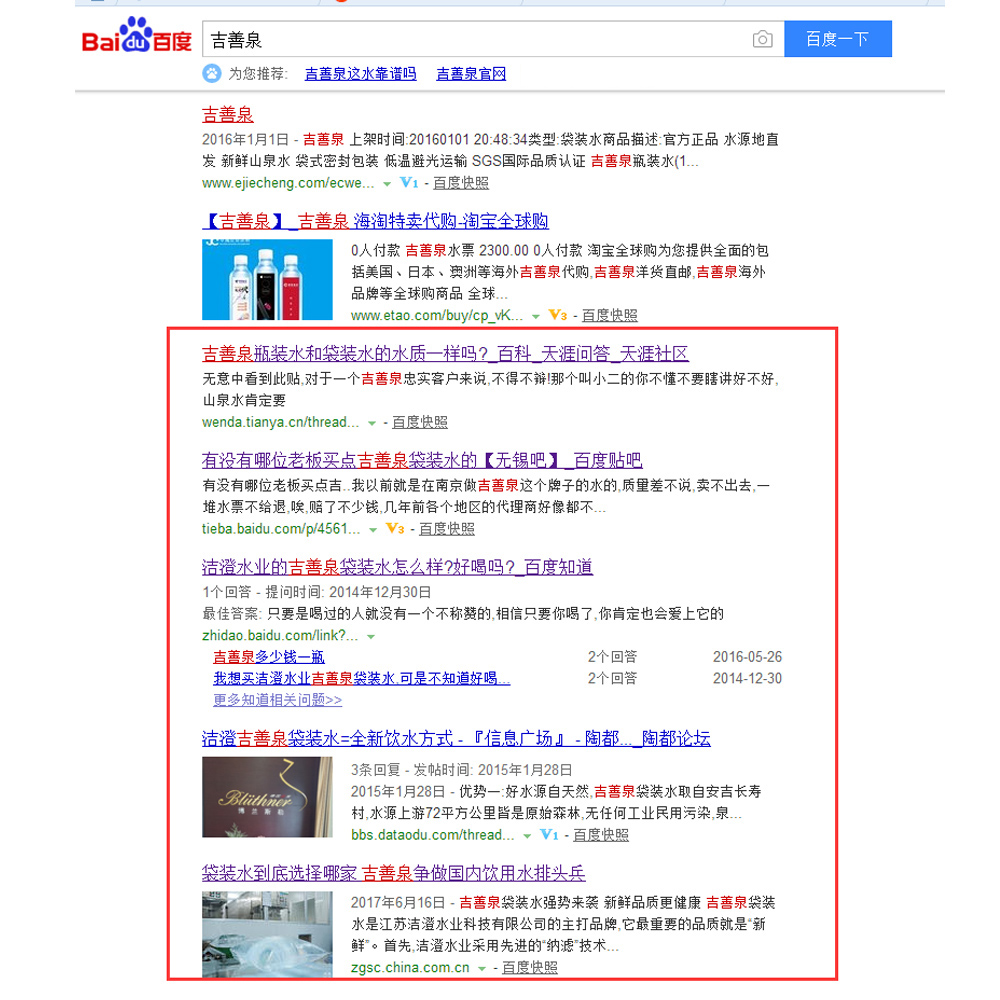This screenshot has width=1000, height=1000.
Task: Click V3 badge next to tieba.baidu.com result
Action: tap(395, 529)
